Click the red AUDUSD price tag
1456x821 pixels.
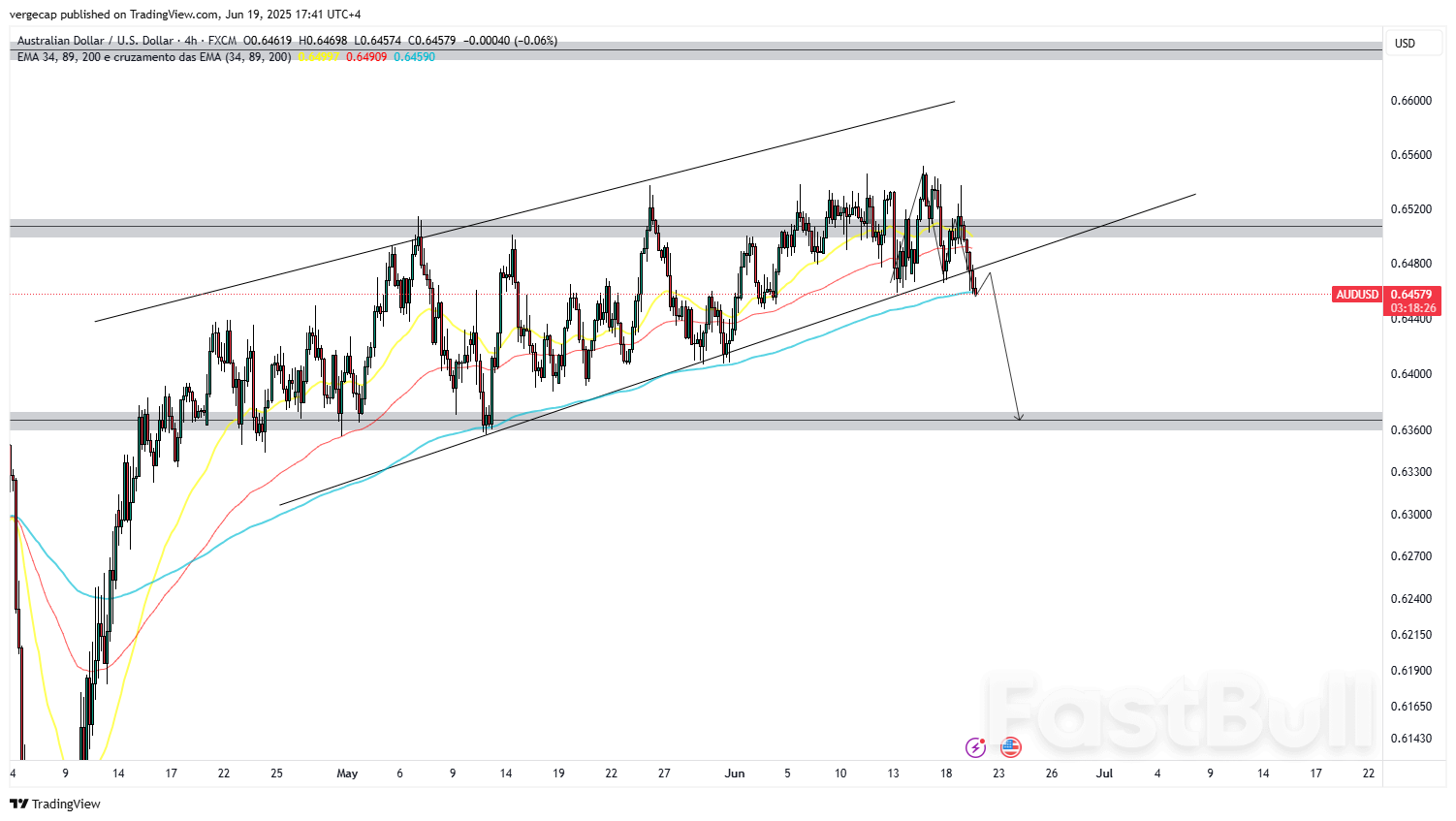(1357, 295)
